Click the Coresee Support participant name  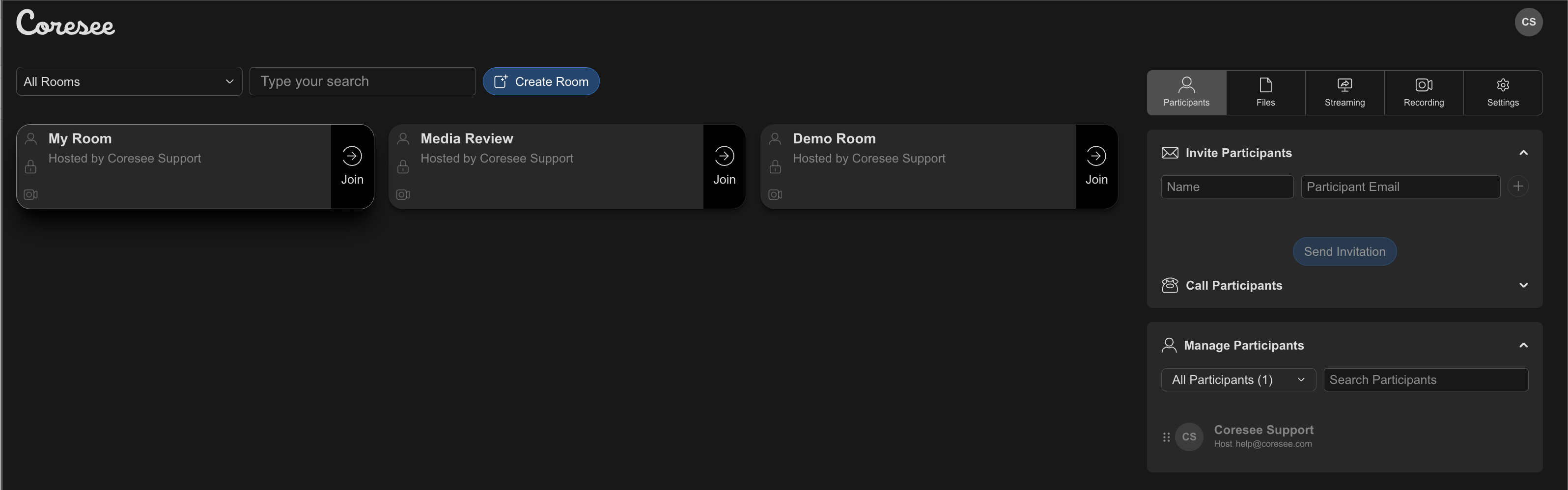point(1263,430)
